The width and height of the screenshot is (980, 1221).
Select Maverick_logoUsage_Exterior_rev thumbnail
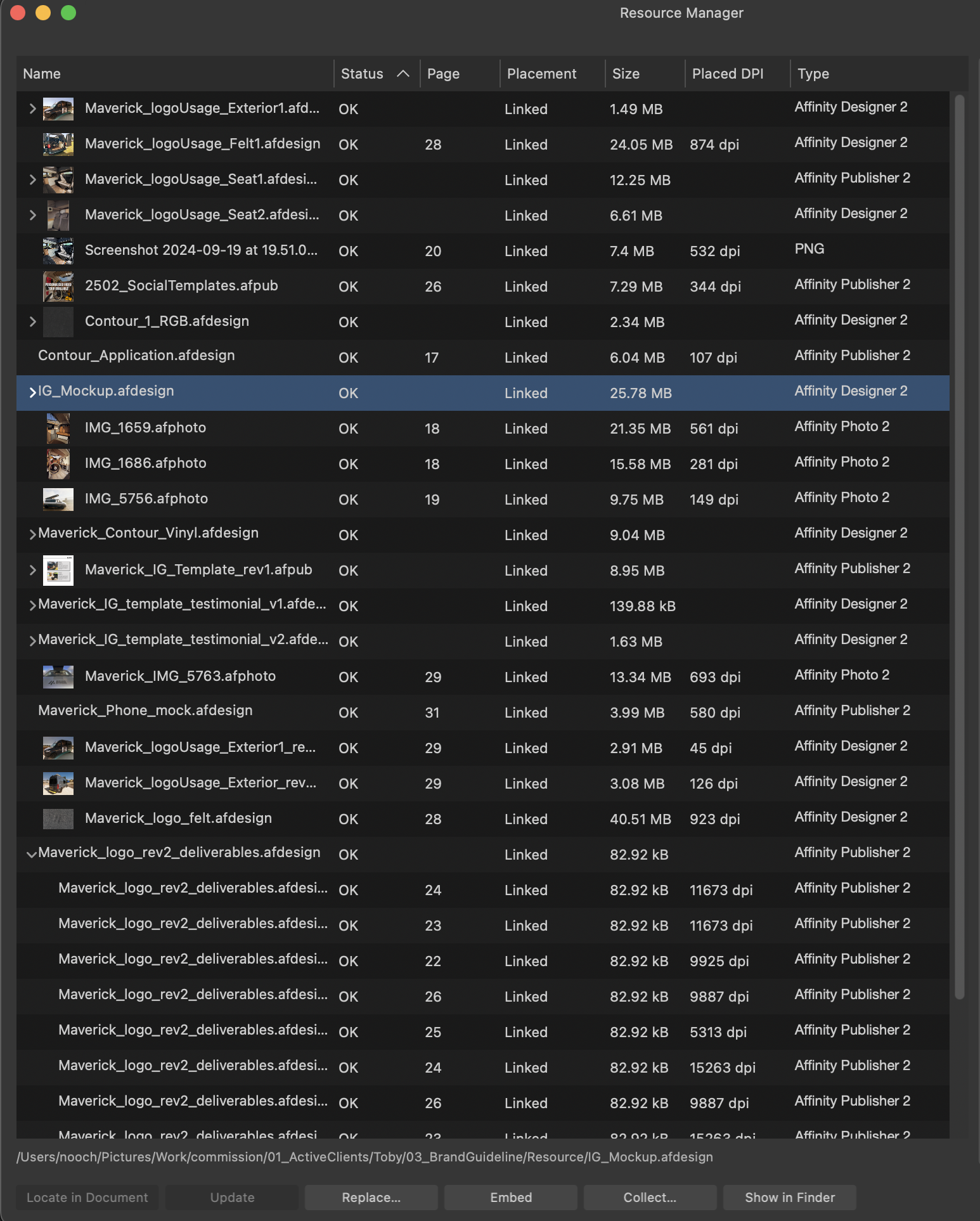coord(58,783)
